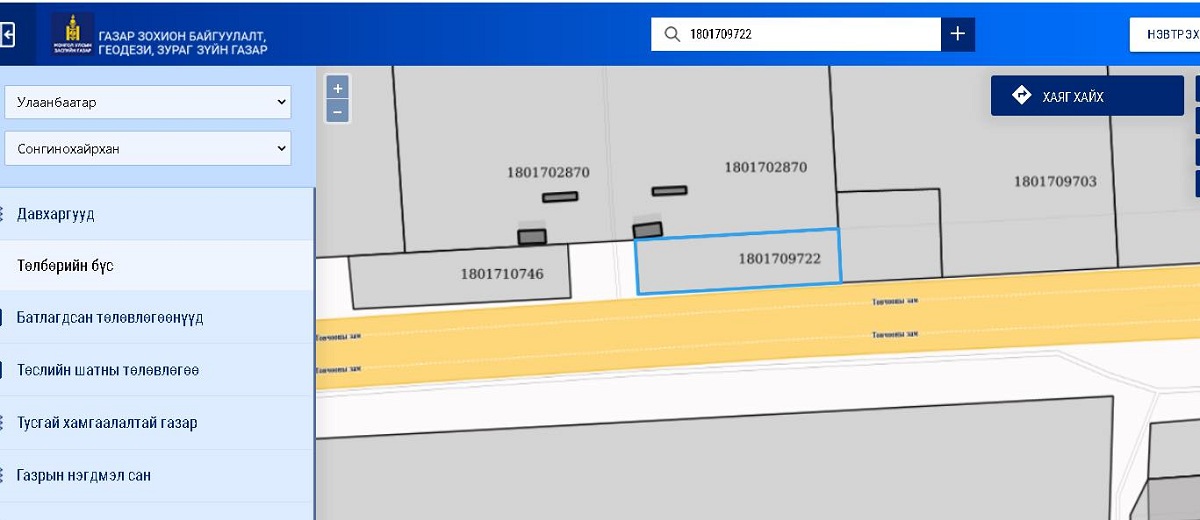Click the ХАЯГ ХАЙХ address search button
This screenshot has width=1200, height=520.
[1087, 96]
